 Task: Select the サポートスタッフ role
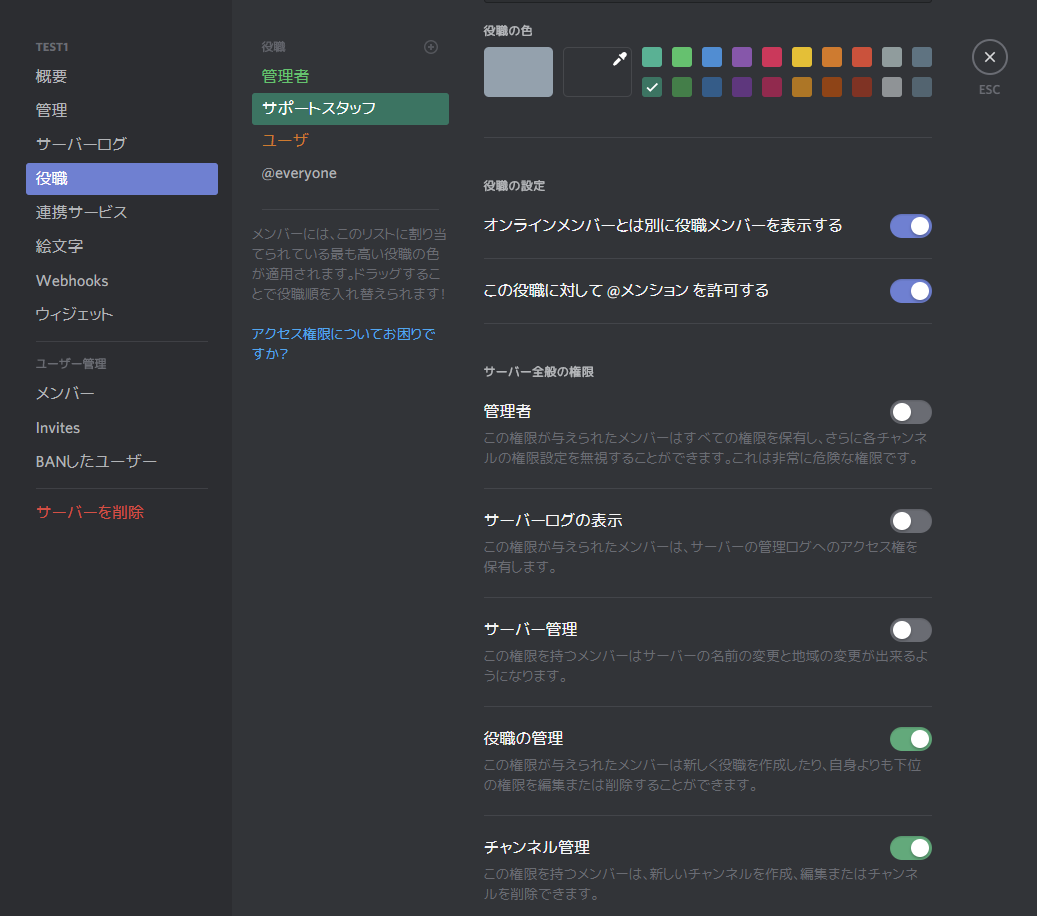pos(351,109)
